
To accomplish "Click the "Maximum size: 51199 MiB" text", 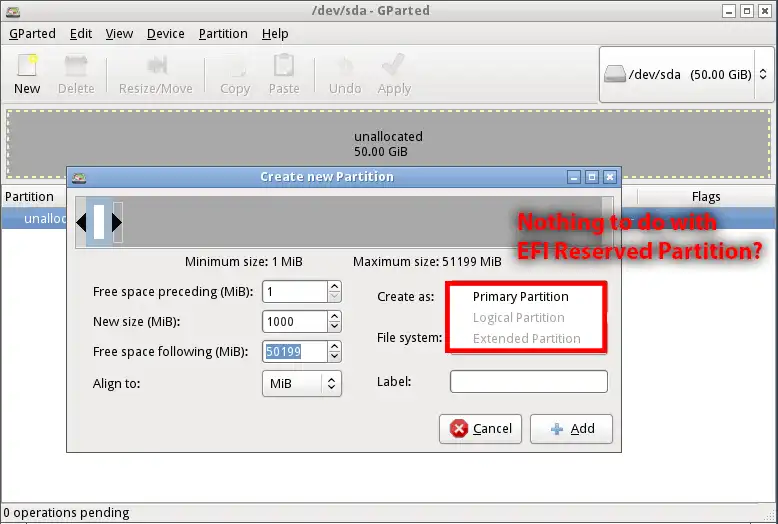I will [x=427, y=262].
